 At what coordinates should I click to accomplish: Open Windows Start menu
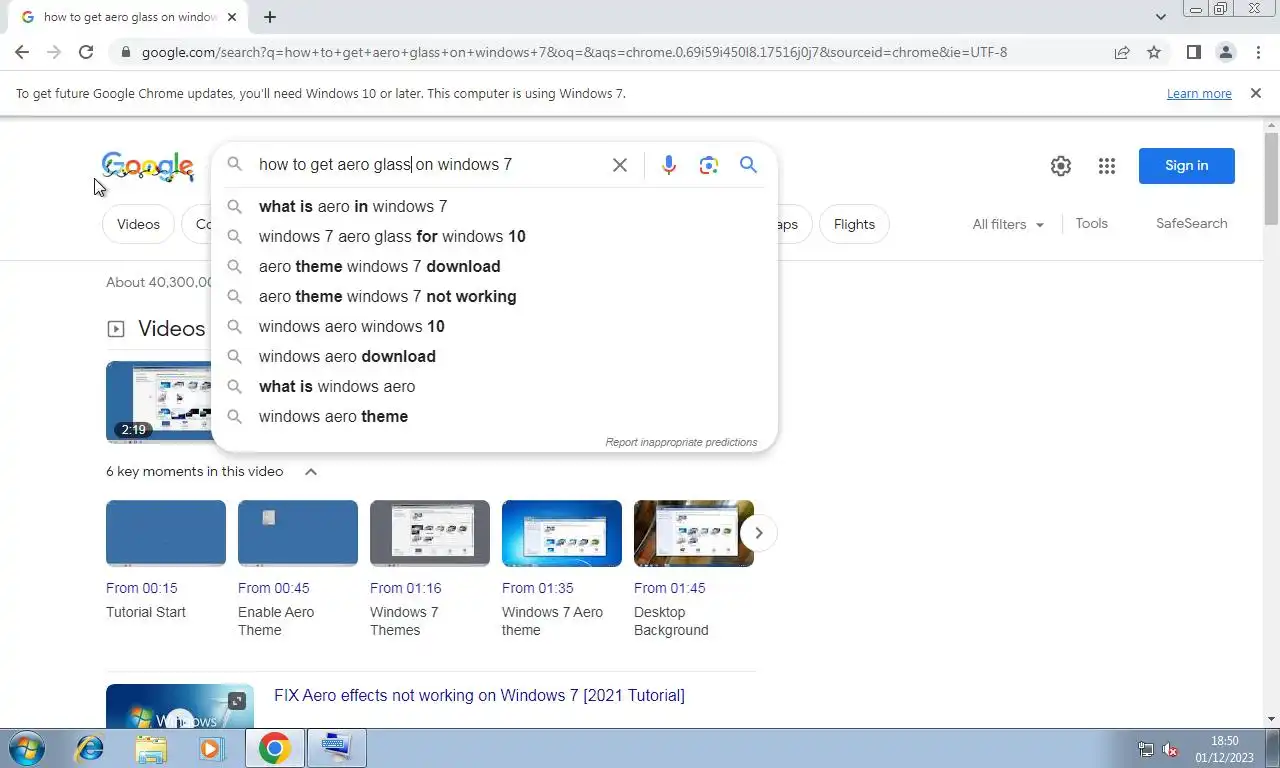coord(25,748)
